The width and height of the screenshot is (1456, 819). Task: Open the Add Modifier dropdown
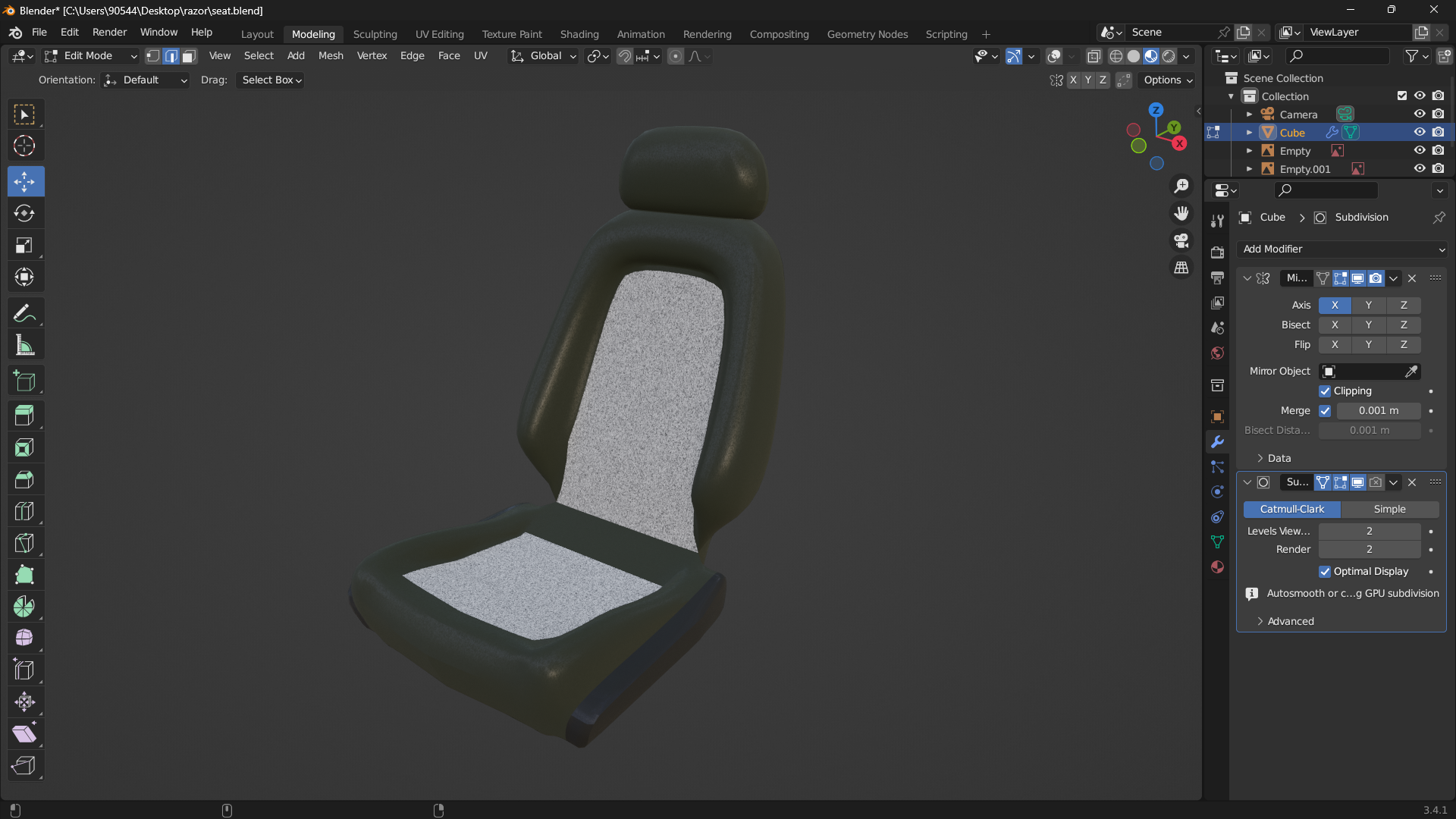pyautogui.click(x=1342, y=249)
